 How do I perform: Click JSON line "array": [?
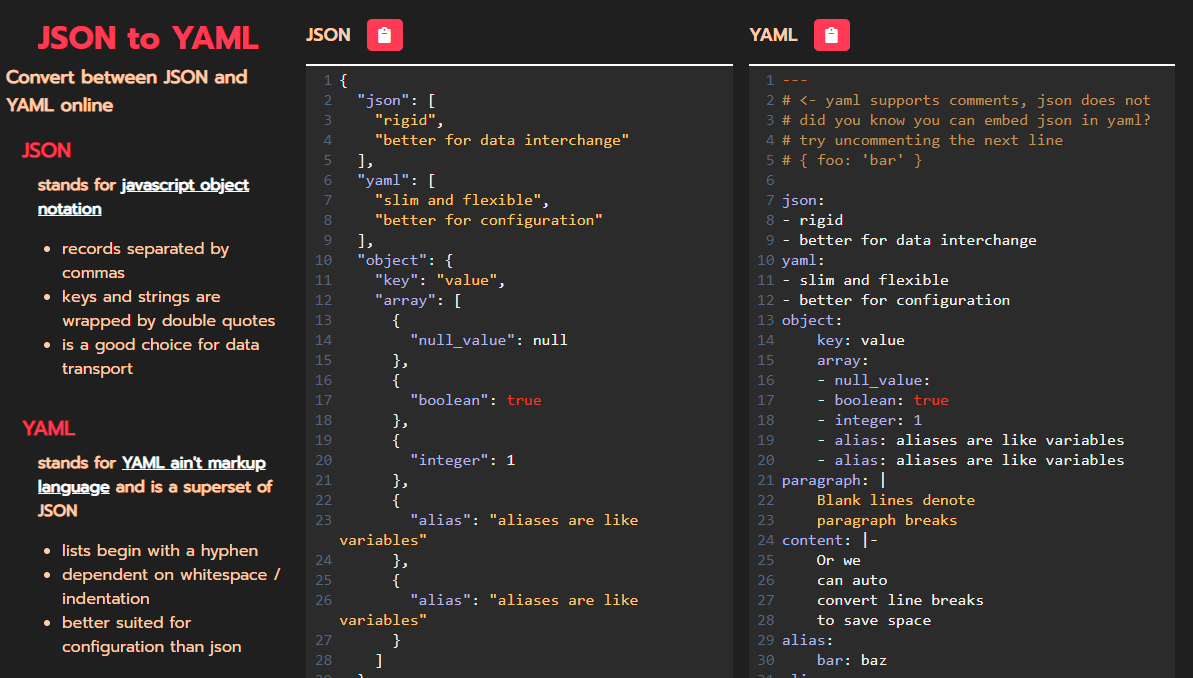[x=418, y=300]
